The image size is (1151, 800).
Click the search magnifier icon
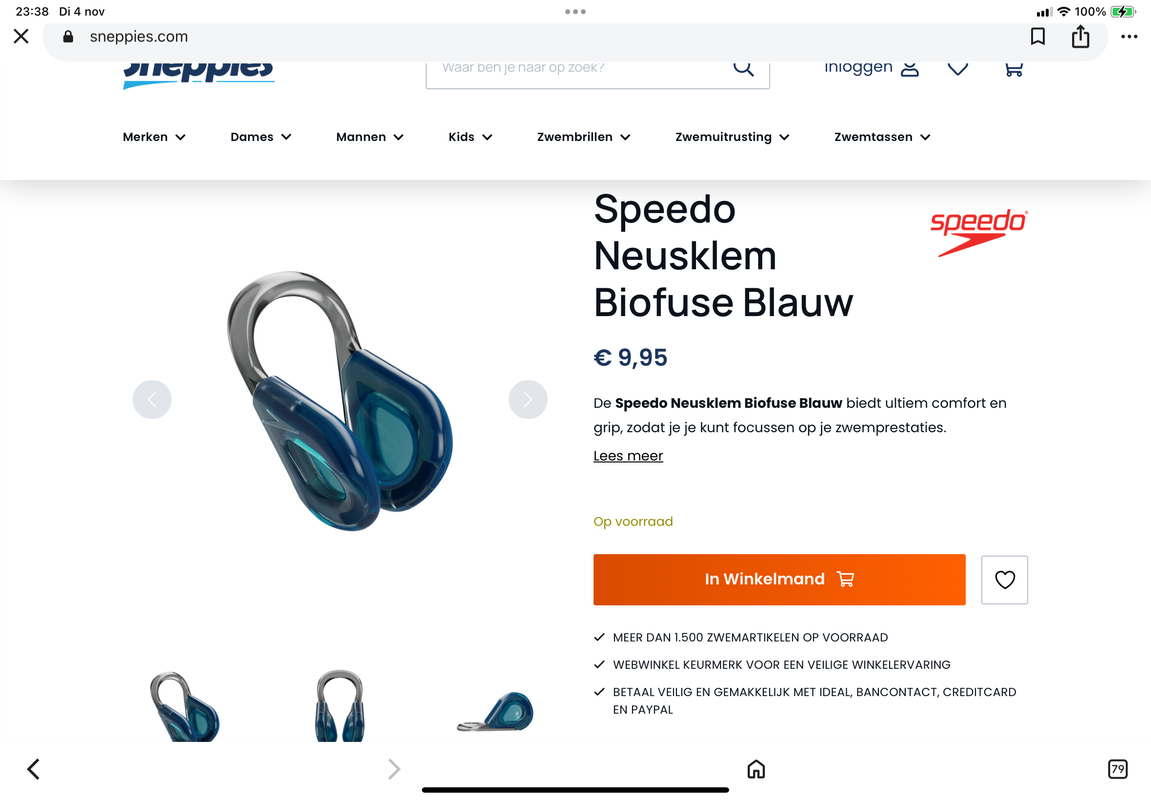pos(743,68)
